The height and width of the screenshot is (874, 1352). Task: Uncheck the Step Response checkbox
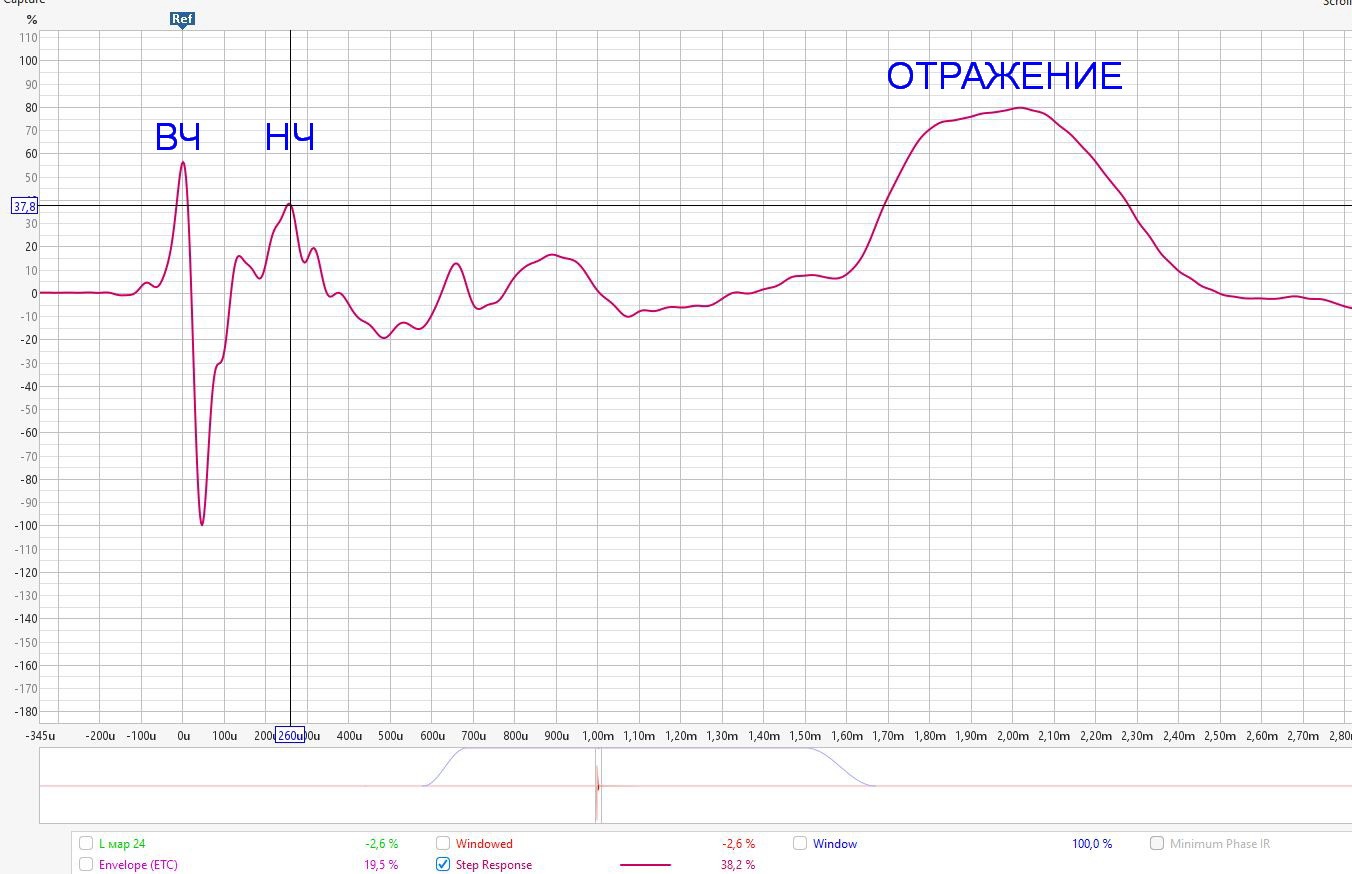443,864
